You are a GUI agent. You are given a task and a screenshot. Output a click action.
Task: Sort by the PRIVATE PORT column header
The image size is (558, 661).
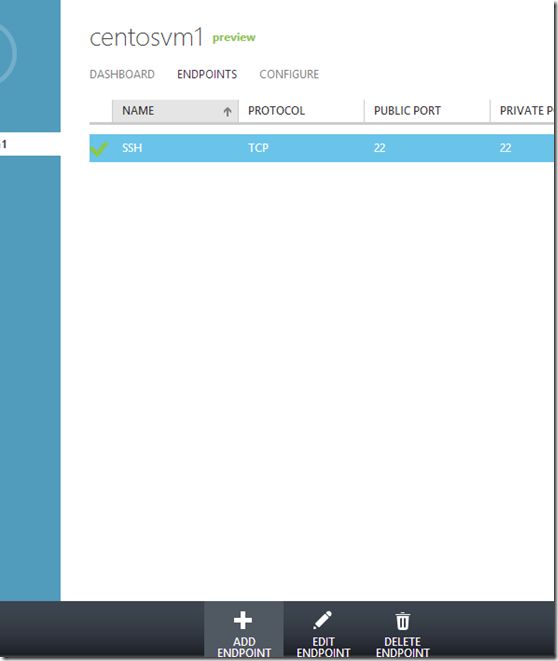[522, 111]
